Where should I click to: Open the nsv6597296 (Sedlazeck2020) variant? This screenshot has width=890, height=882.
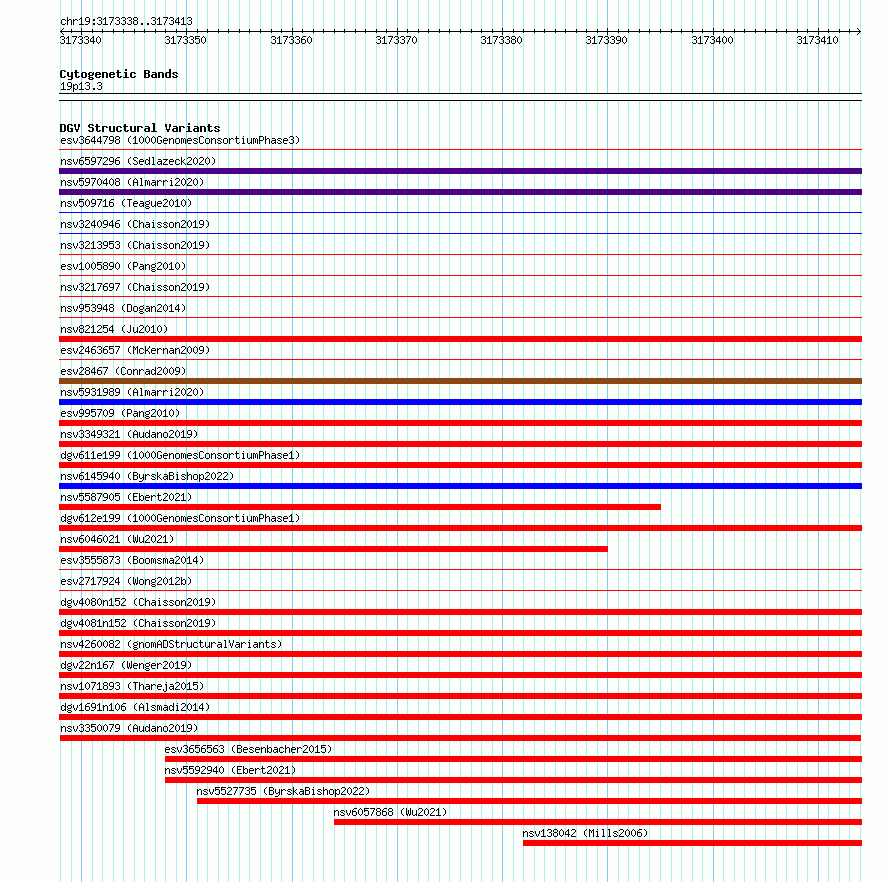tap(138, 161)
